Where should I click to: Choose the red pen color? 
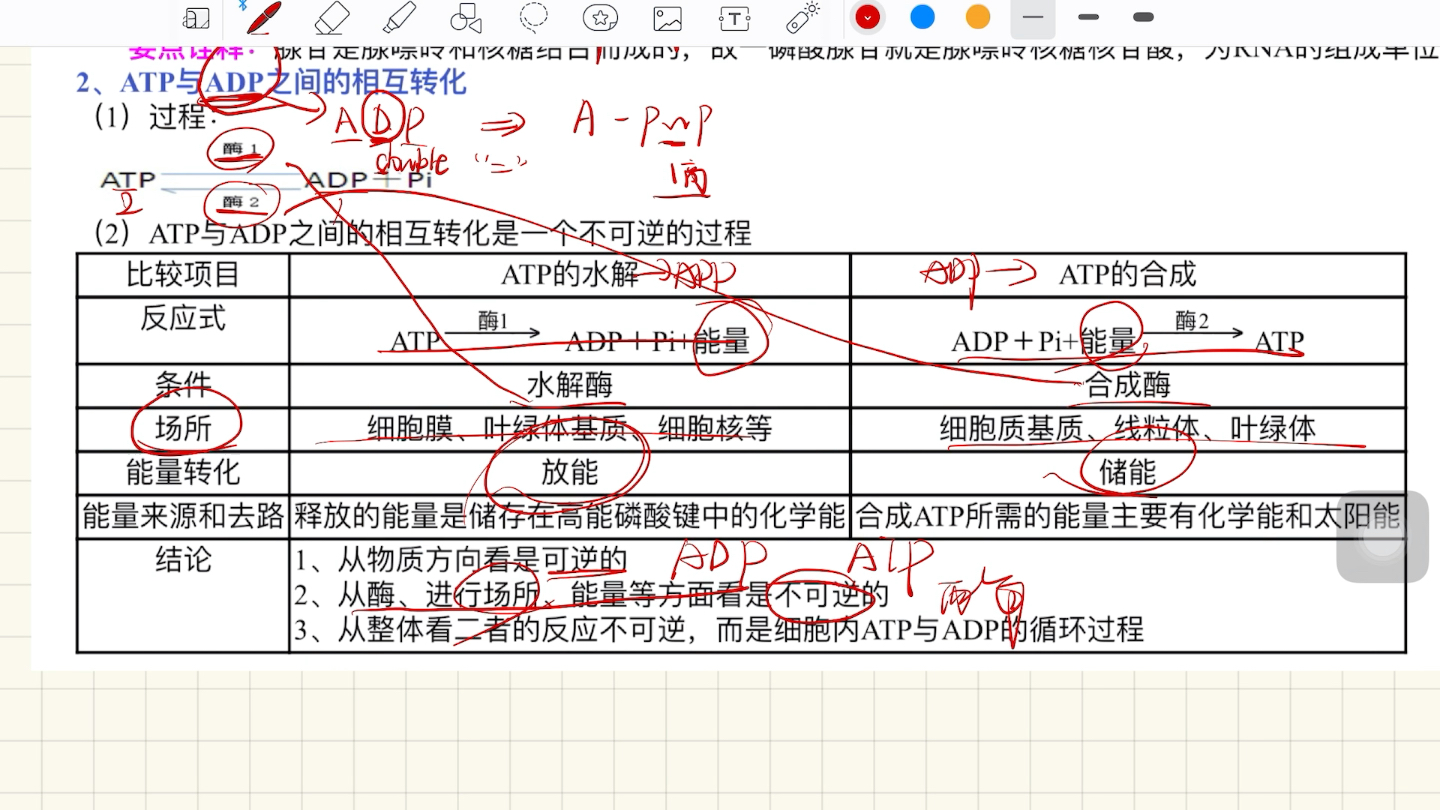point(867,17)
